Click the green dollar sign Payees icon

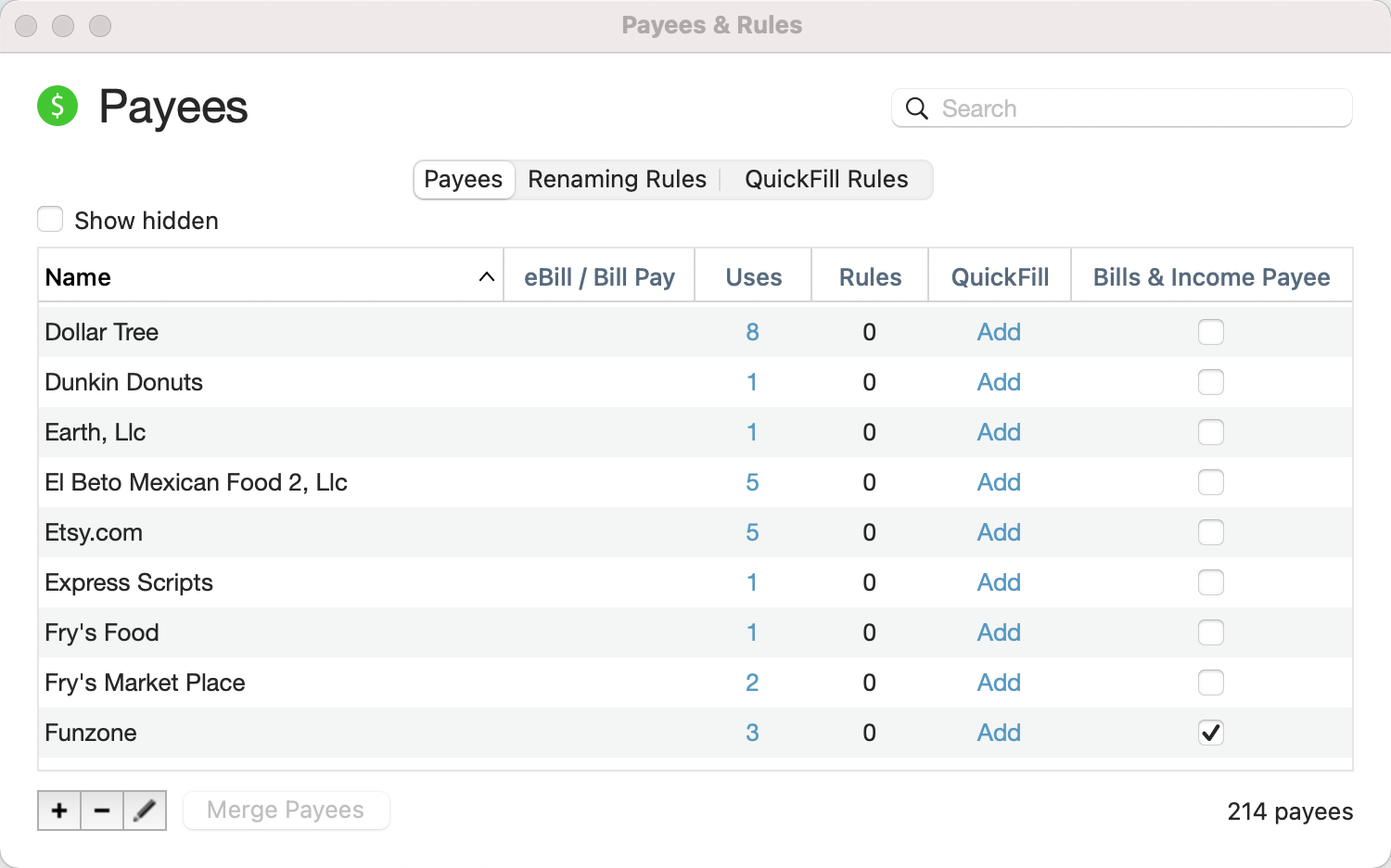click(x=57, y=106)
